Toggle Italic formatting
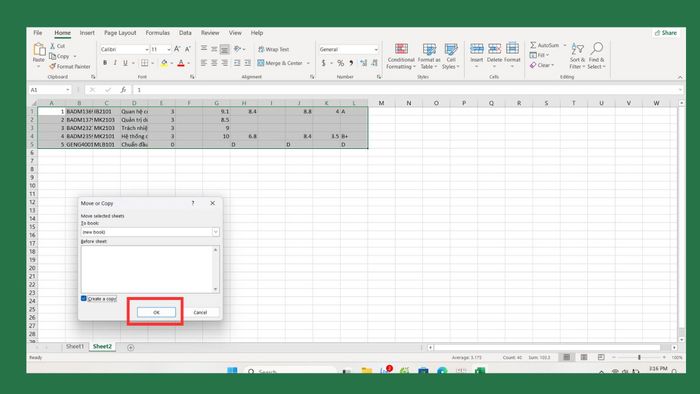The image size is (700, 394). click(x=115, y=63)
